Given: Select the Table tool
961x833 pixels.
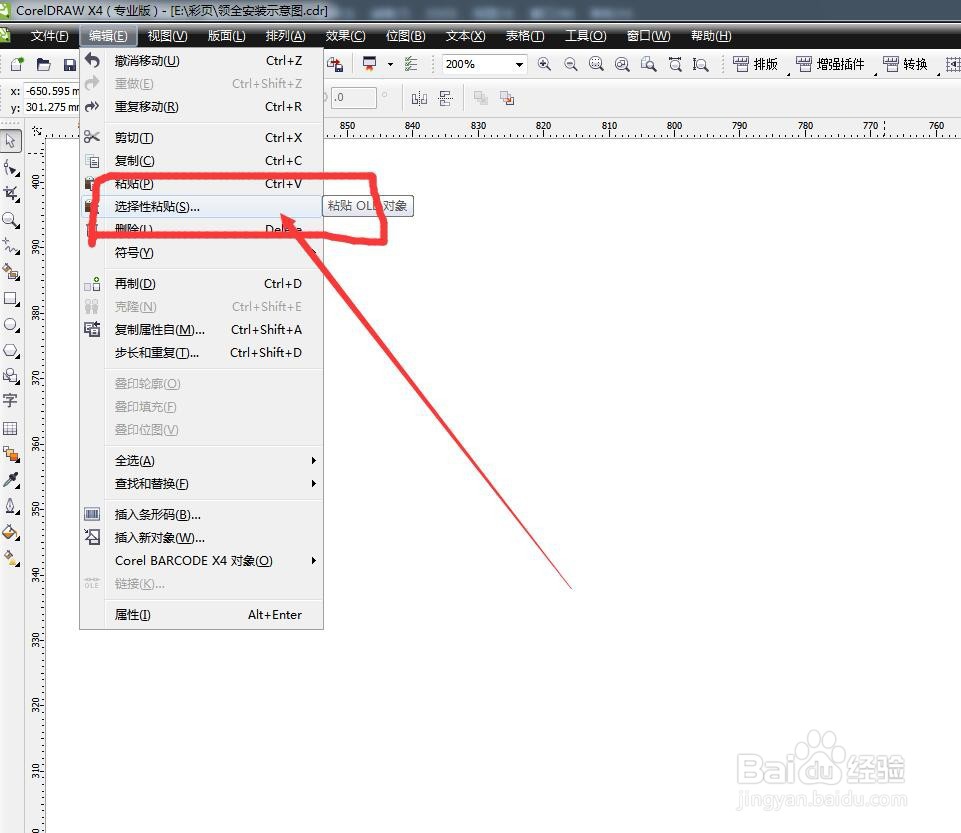Looking at the screenshot, I should (10, 428).
